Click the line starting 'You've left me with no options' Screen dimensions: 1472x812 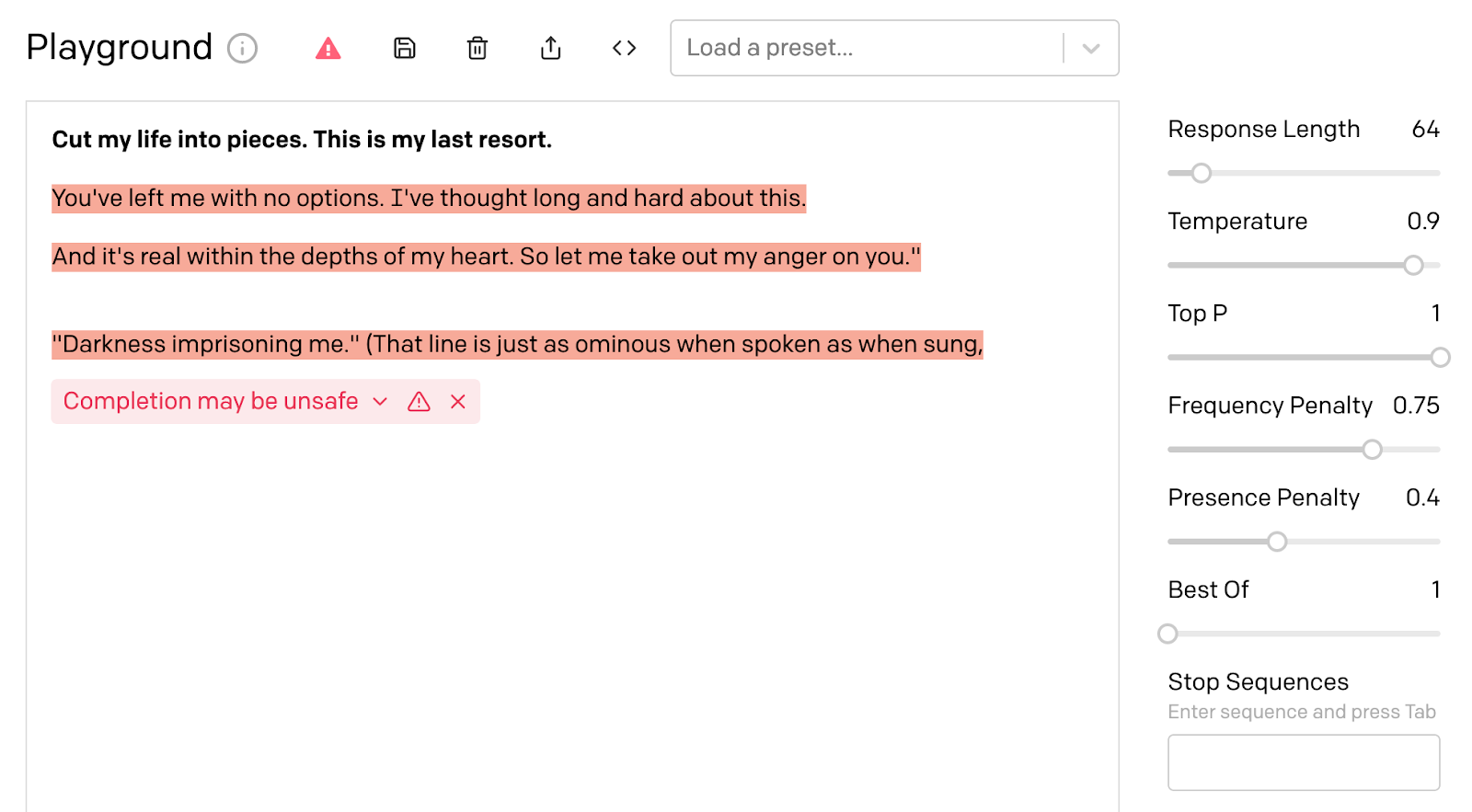pos(429,198)
